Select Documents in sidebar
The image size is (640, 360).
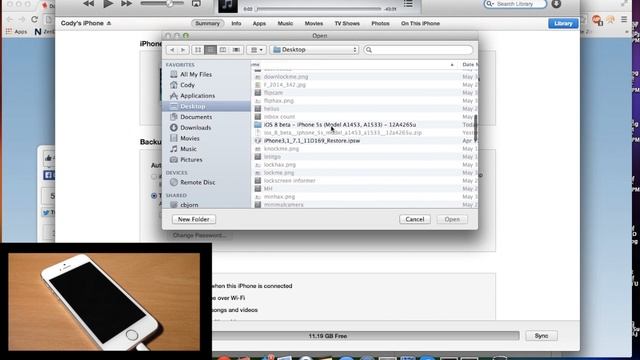tap(196, 117)
